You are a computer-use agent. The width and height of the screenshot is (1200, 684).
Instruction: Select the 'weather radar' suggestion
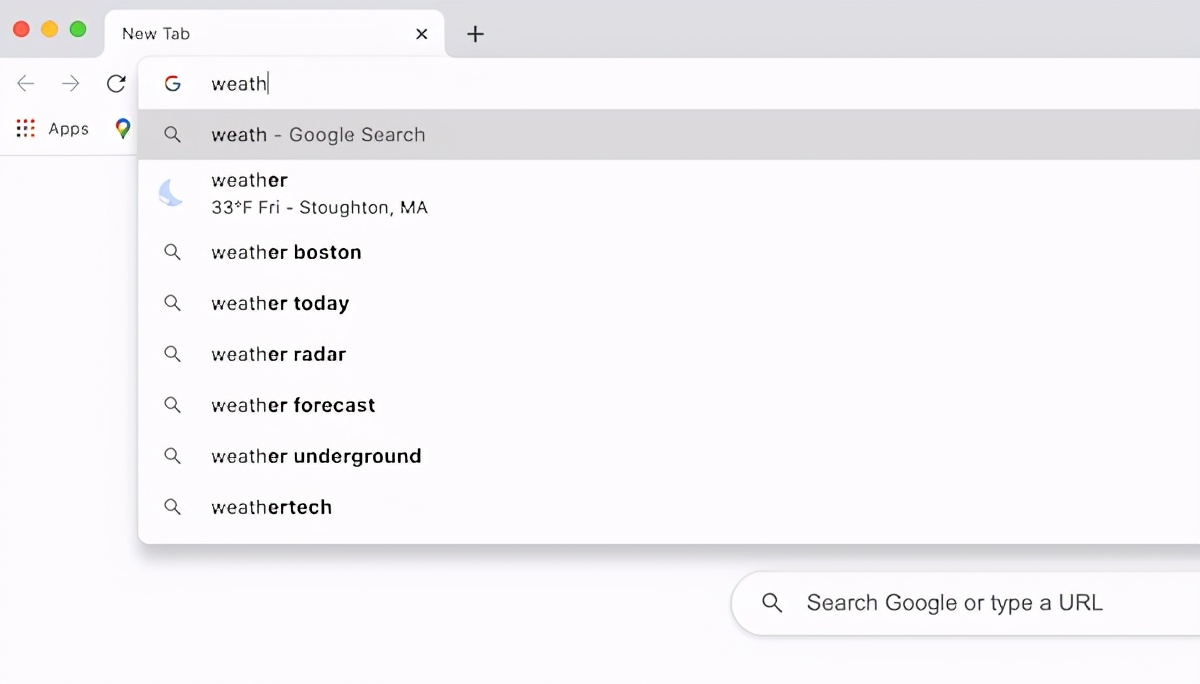pos(278,355)
